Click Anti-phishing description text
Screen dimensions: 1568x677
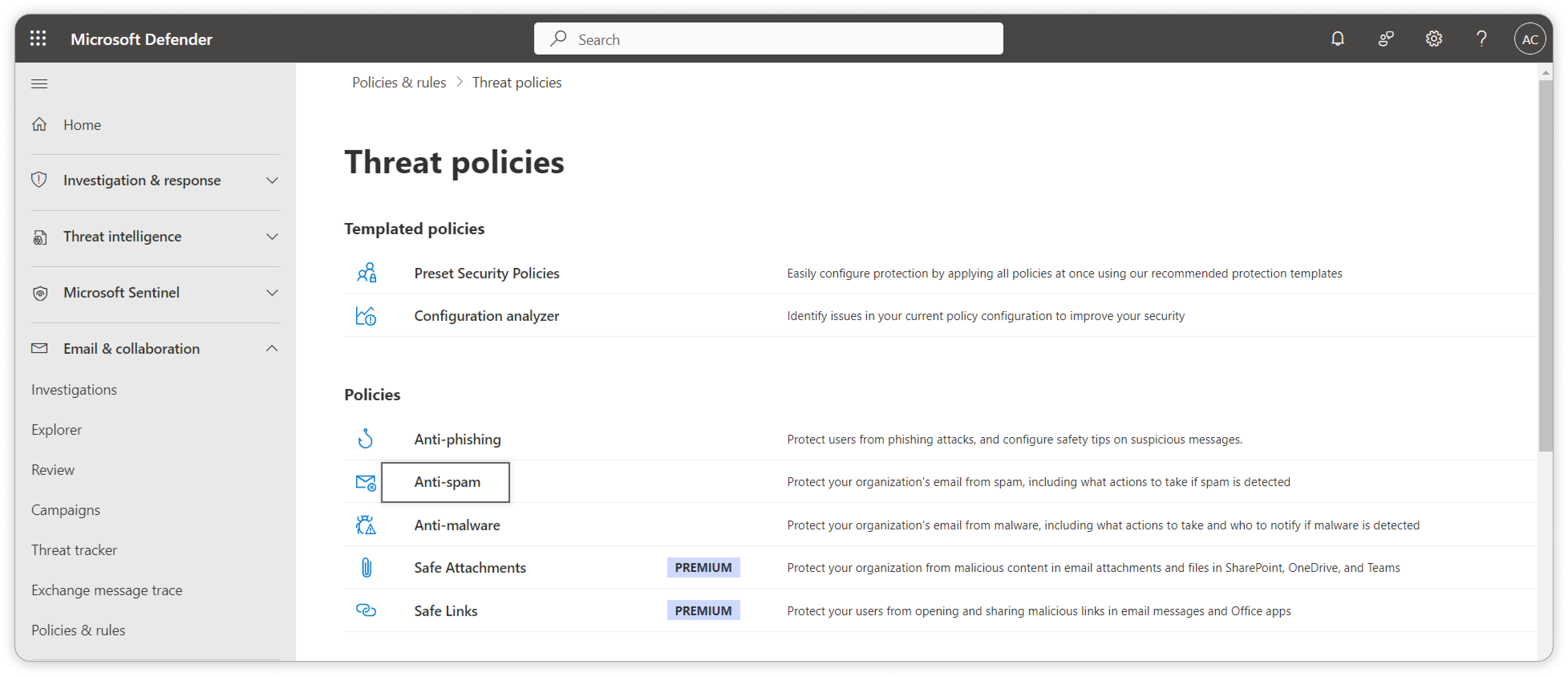[x=1014, y=439]
